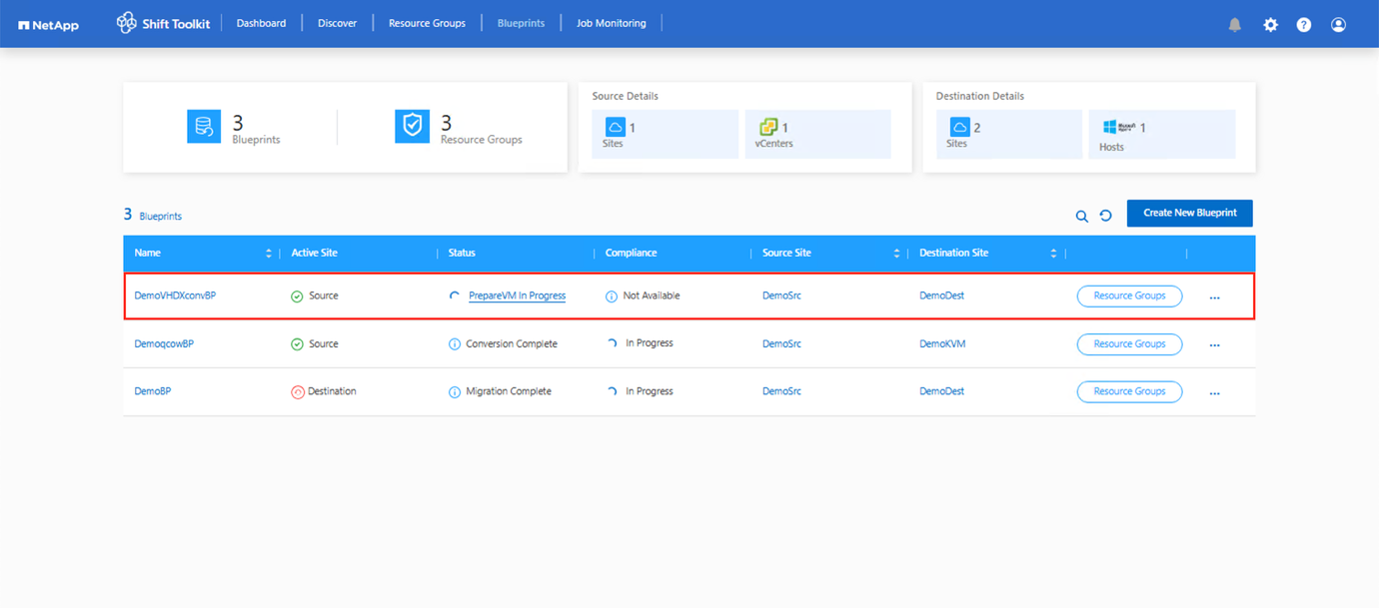Open the DemoKVM destination site link
This screenshot has width=1384, height=611.
coord(942,344)
